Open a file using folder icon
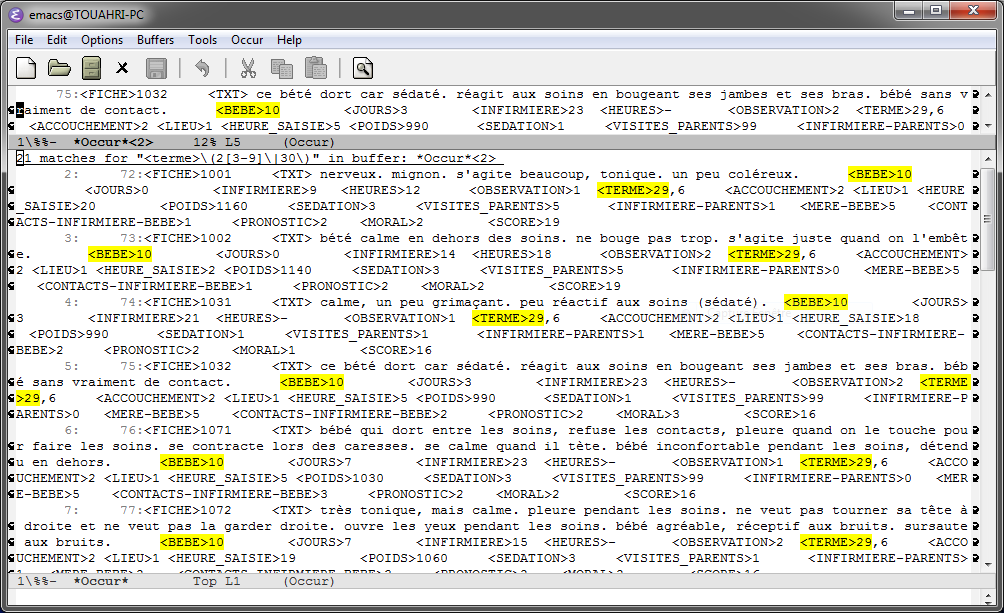 [59, 68]
